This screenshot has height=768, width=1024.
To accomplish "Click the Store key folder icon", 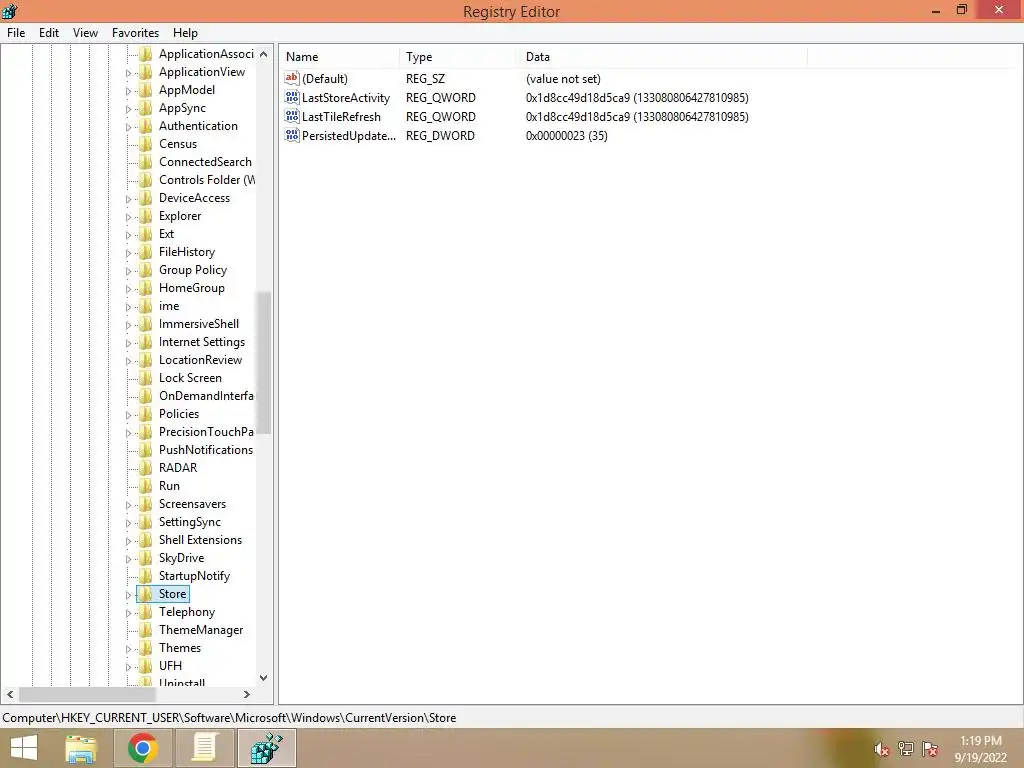I will pos(146,594).
